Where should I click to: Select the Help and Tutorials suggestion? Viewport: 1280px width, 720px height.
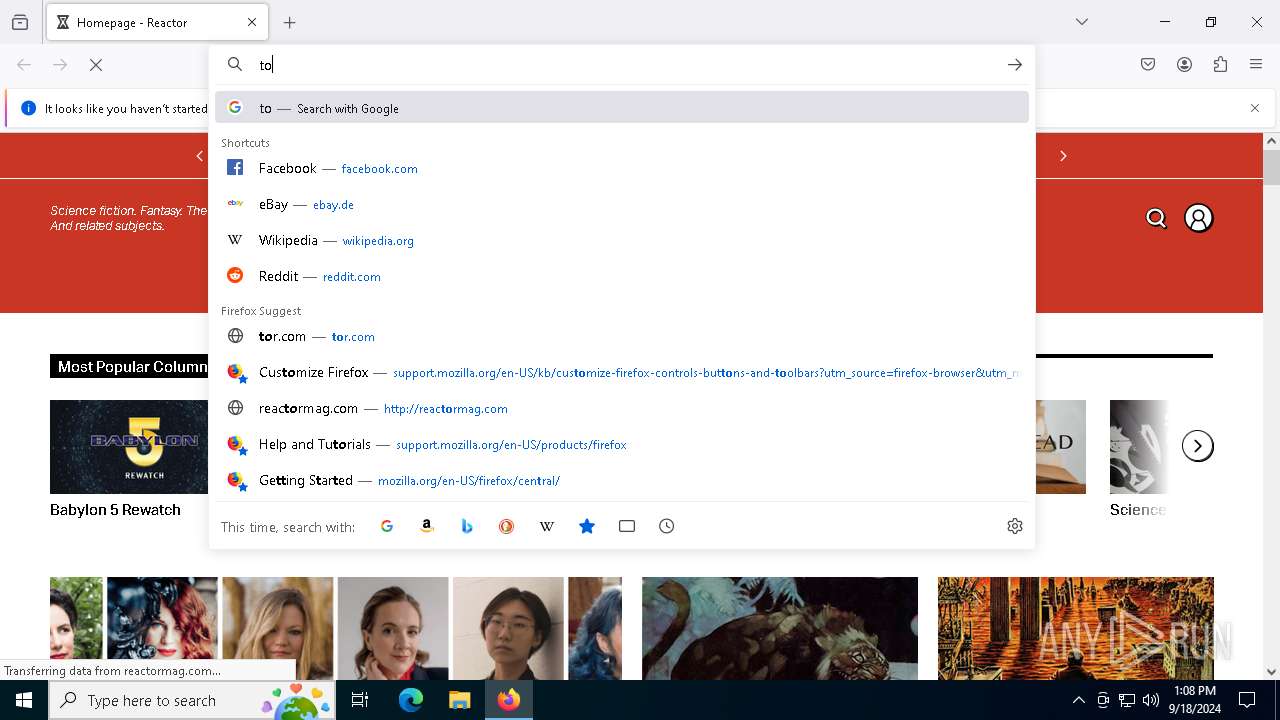[x=622, y=444]
